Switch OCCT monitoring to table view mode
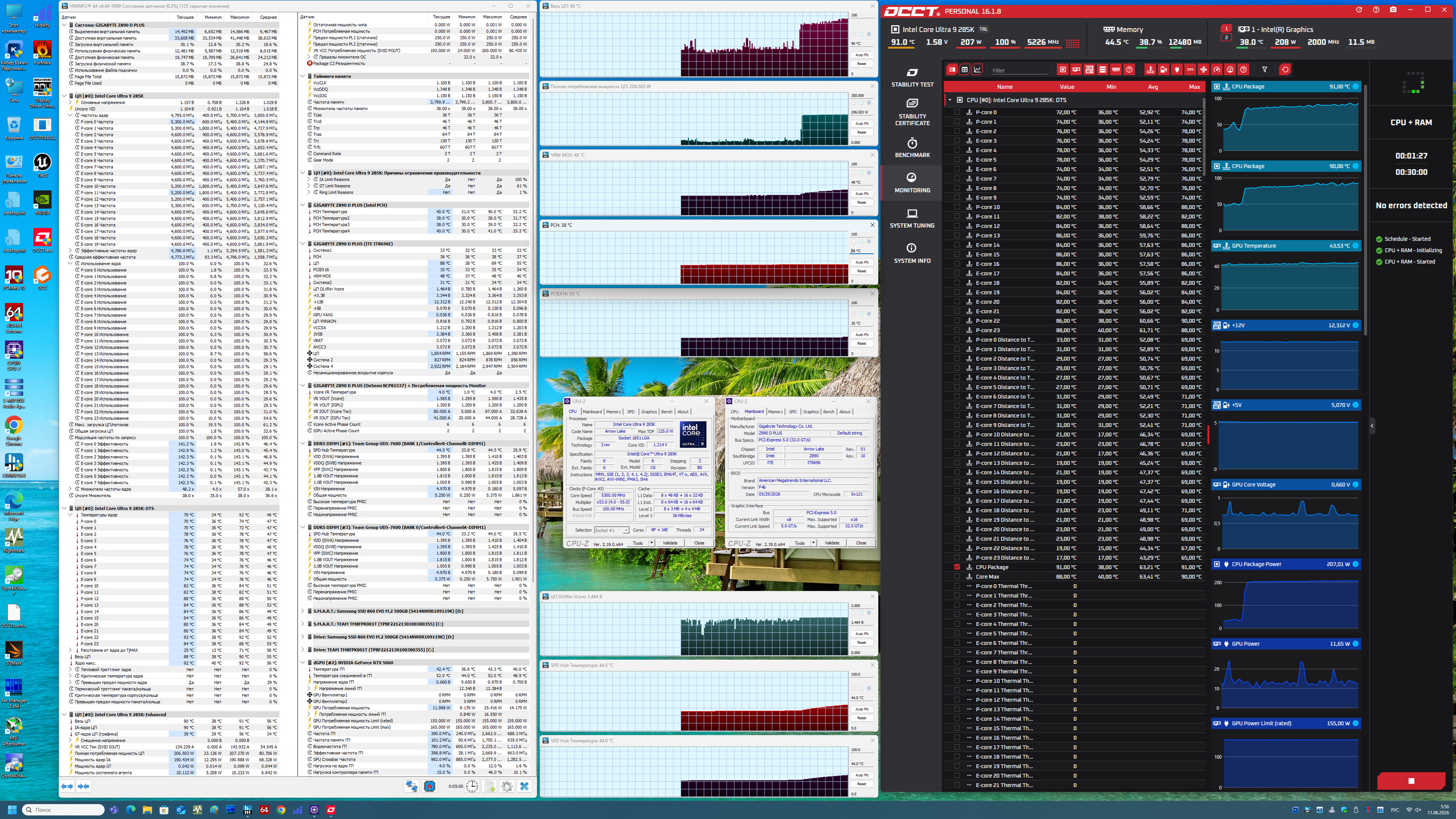Image resolution: width=1456 pixels, height=819 pixels. [x=964, y=69]
